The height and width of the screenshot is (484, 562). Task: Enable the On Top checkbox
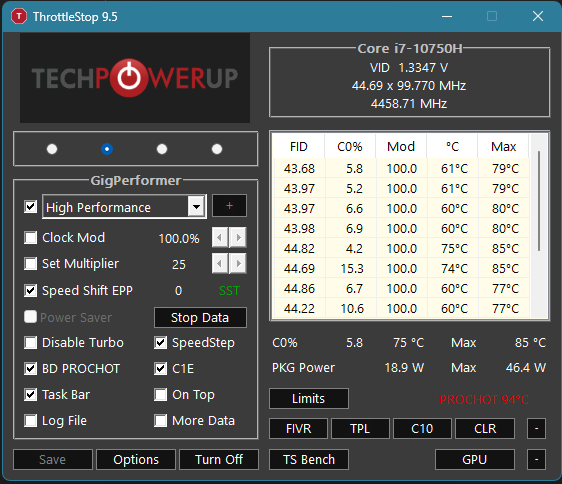161,395
